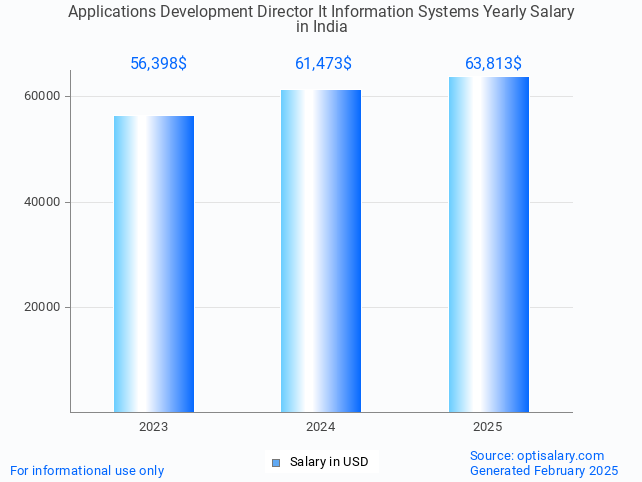This screenshot has width=642, height=482.
Task: Click 'Generated February 2025' text
Action: (x=544, y=471)
